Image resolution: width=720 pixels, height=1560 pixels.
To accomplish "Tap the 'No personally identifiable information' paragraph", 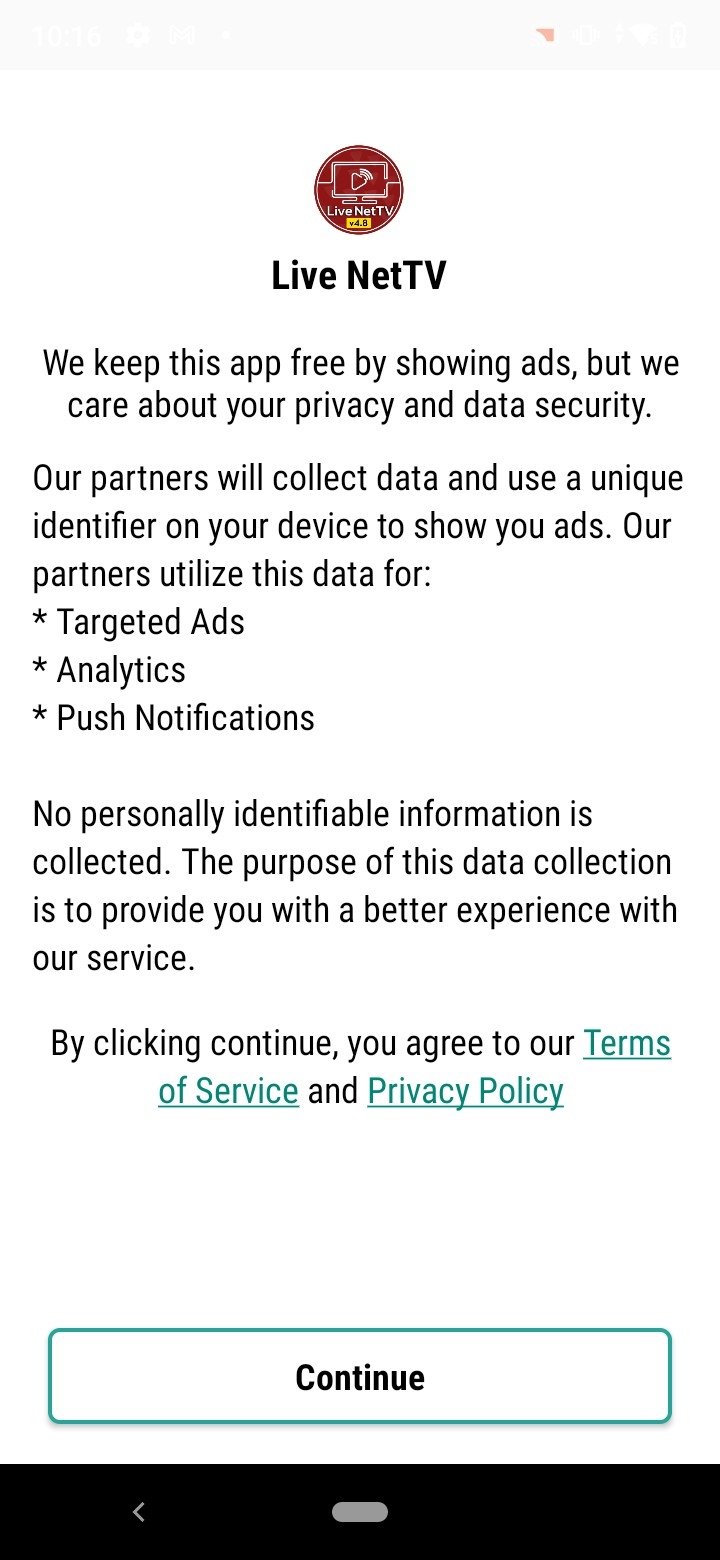I will (355, 886).
